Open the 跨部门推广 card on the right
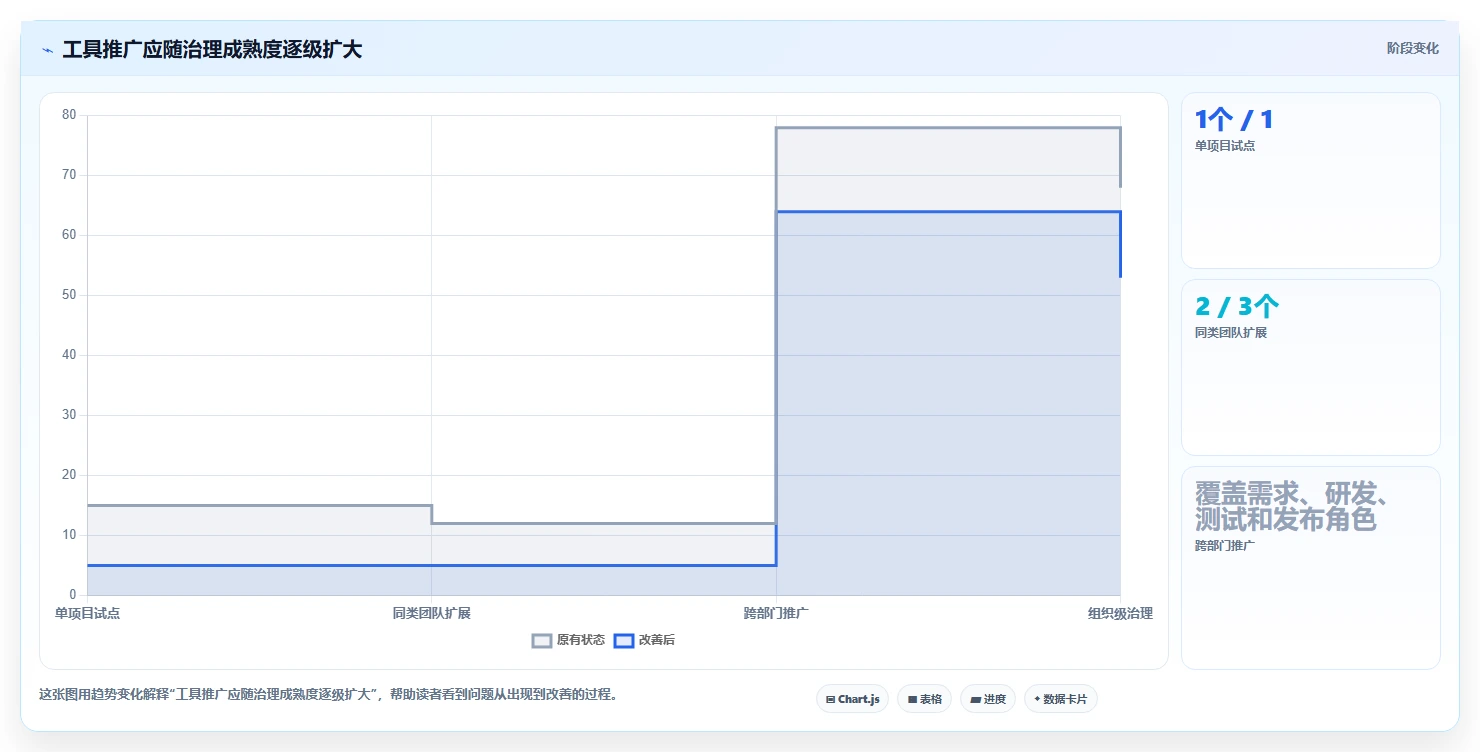The width and height of the screenshot is (1480, 752). 1310,568
